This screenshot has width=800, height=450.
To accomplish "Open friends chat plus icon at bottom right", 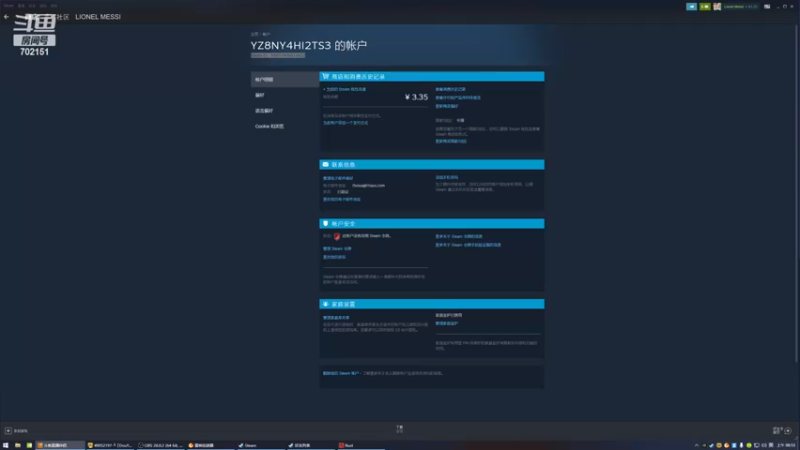I will (x=788, y=431).
